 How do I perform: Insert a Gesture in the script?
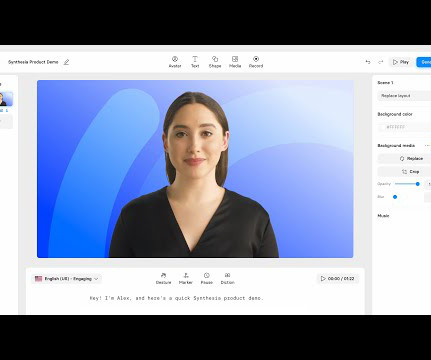pos(163,278)
